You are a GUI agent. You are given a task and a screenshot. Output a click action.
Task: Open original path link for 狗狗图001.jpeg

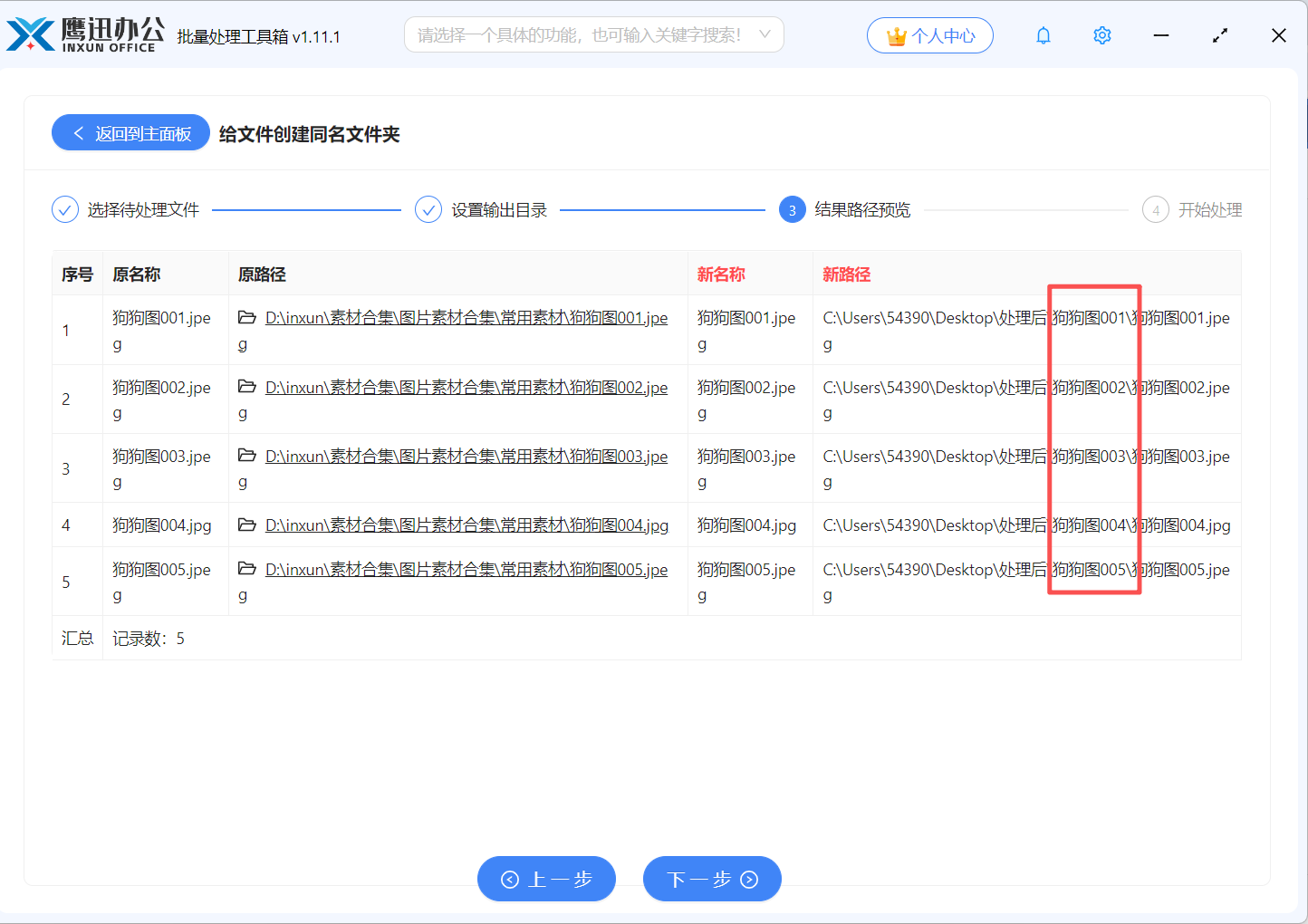click(x=466, y=318)
